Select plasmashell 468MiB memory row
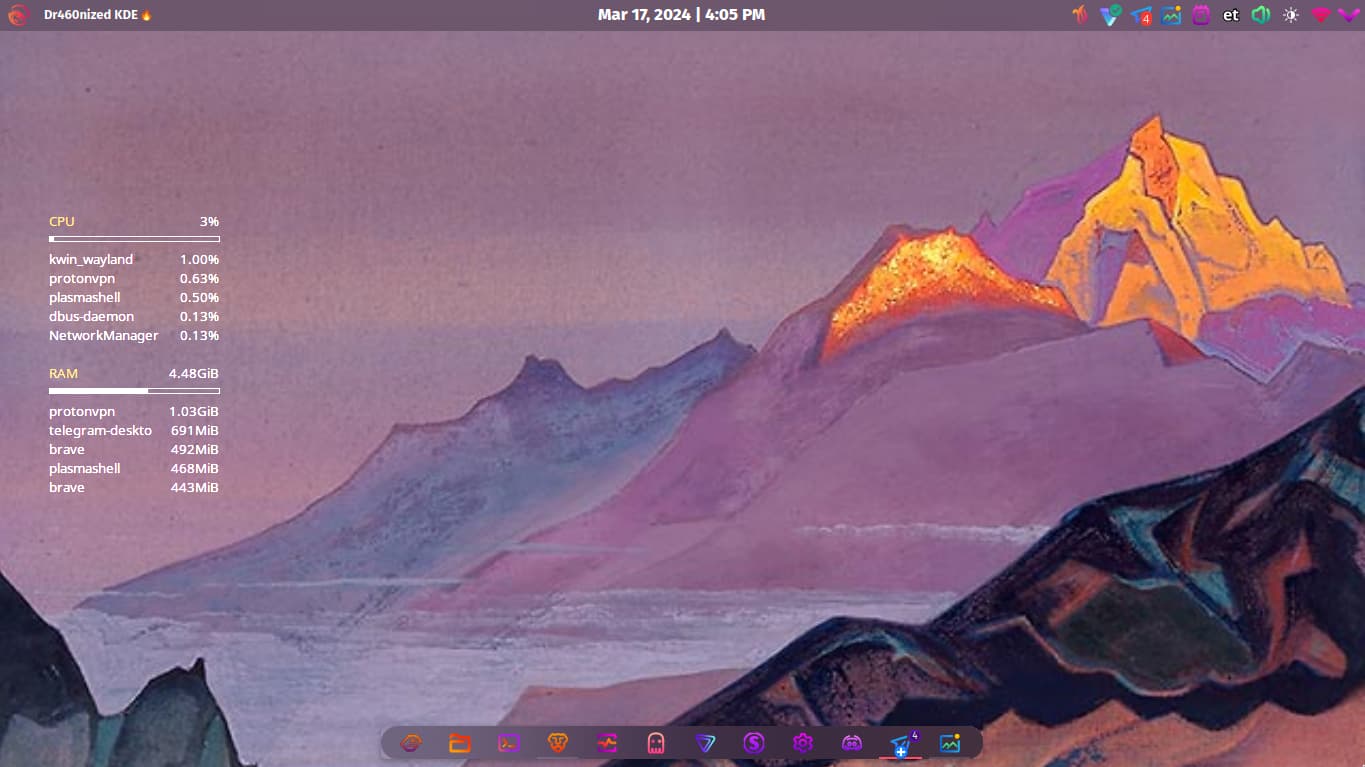The image size is (1365, 767). [x=134, y=468]
